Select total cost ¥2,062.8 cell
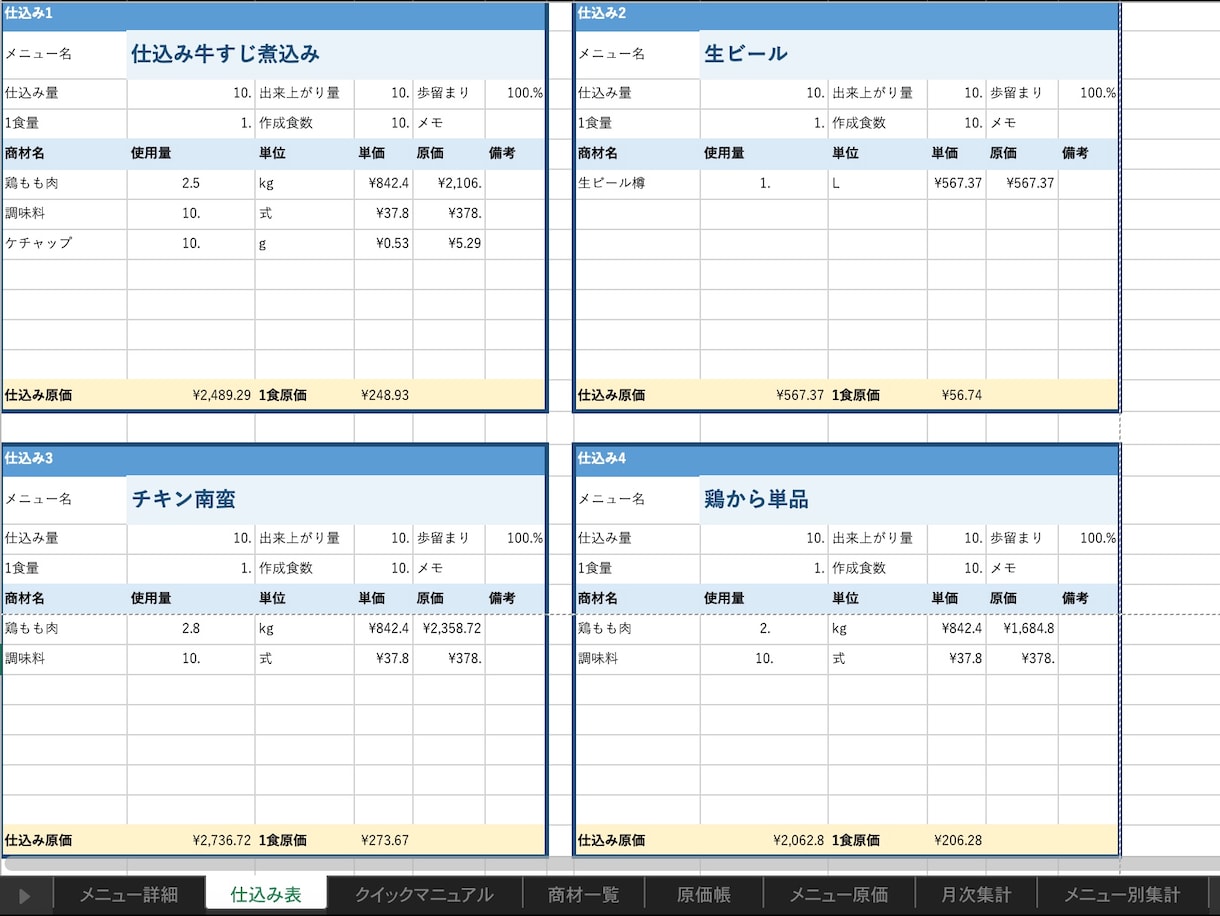 point(764,840)
